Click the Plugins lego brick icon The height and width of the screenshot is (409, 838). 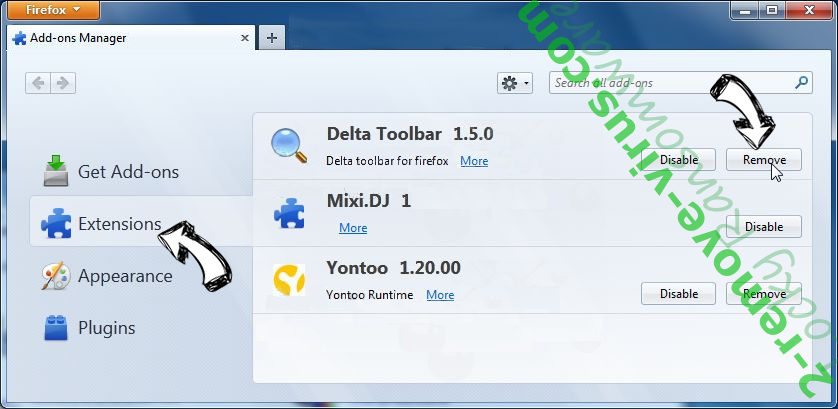tap(56, 328)
